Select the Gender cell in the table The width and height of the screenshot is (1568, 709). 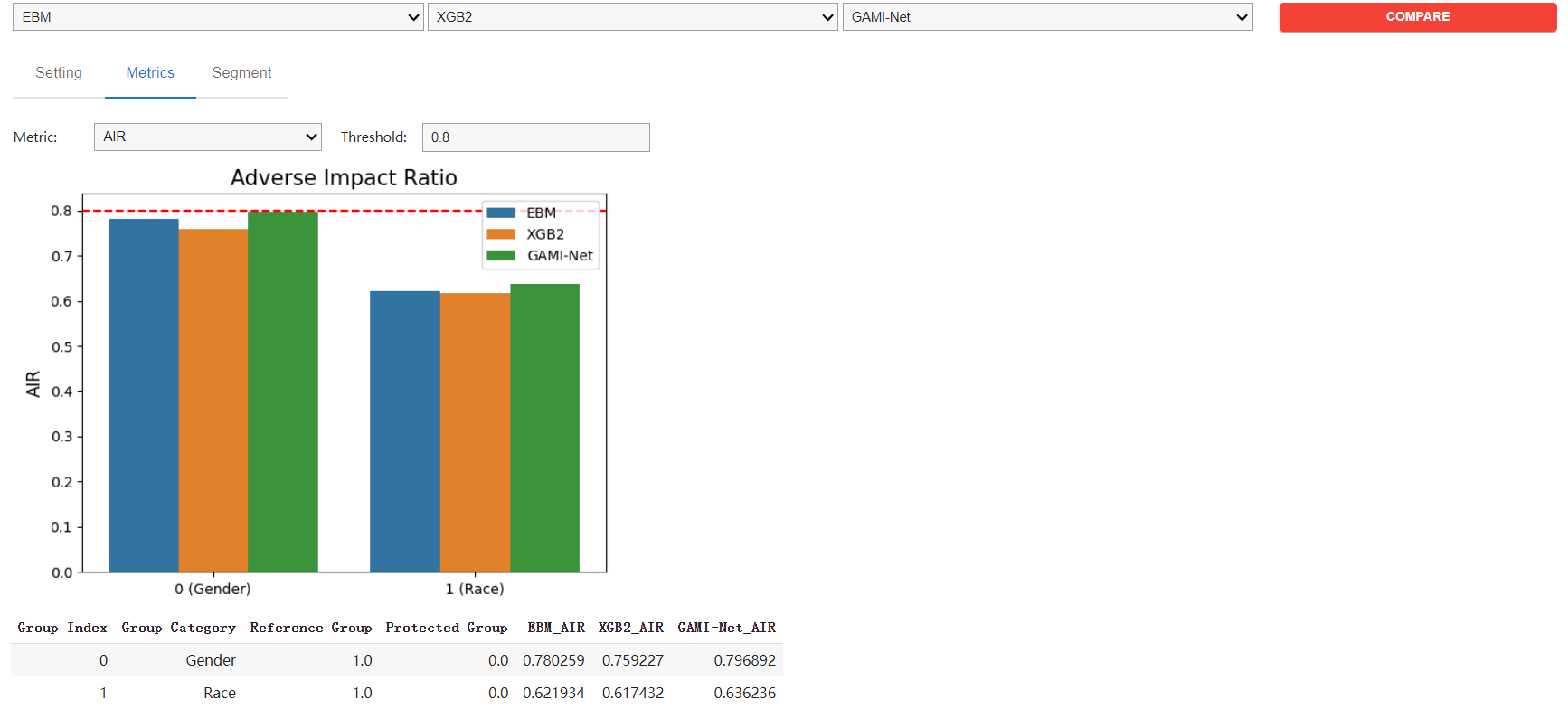tap(211, 661)
